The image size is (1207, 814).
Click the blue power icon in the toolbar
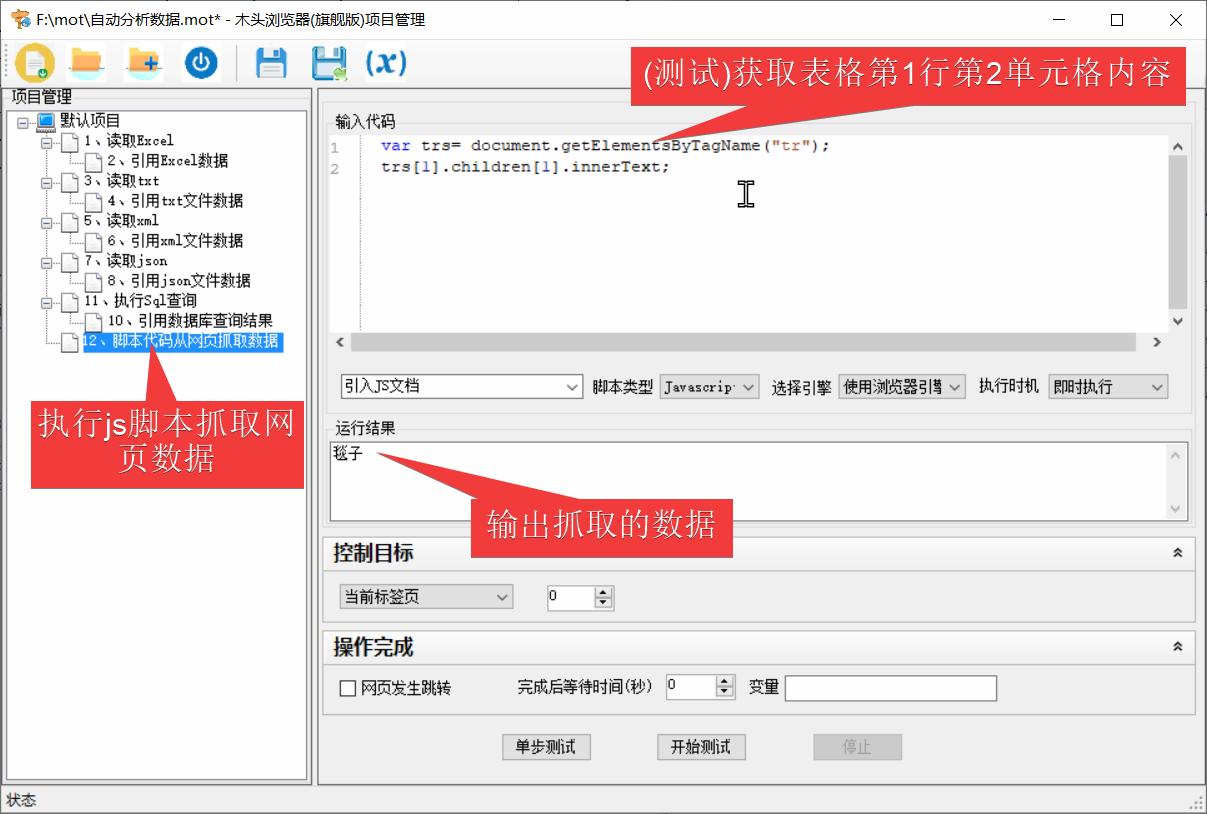(x=201, y=62)
